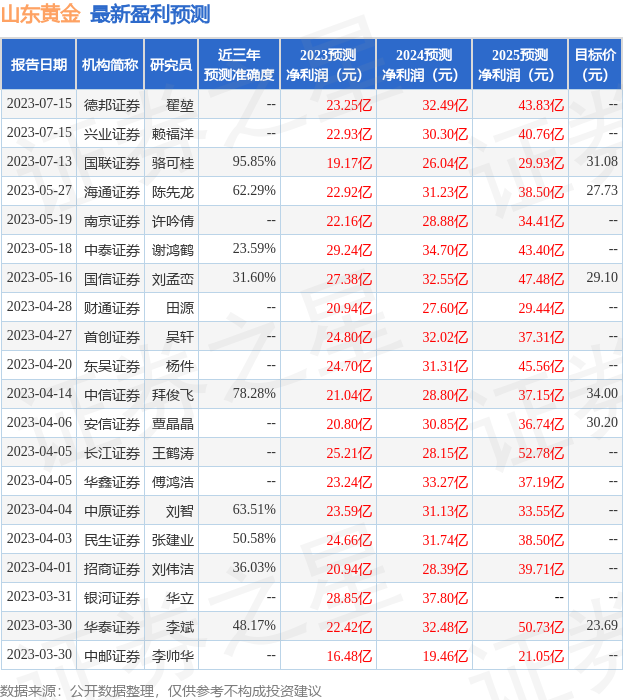
Task: Click institution name 国信证券
Action: pyautogui.click(x=112, y=279)
